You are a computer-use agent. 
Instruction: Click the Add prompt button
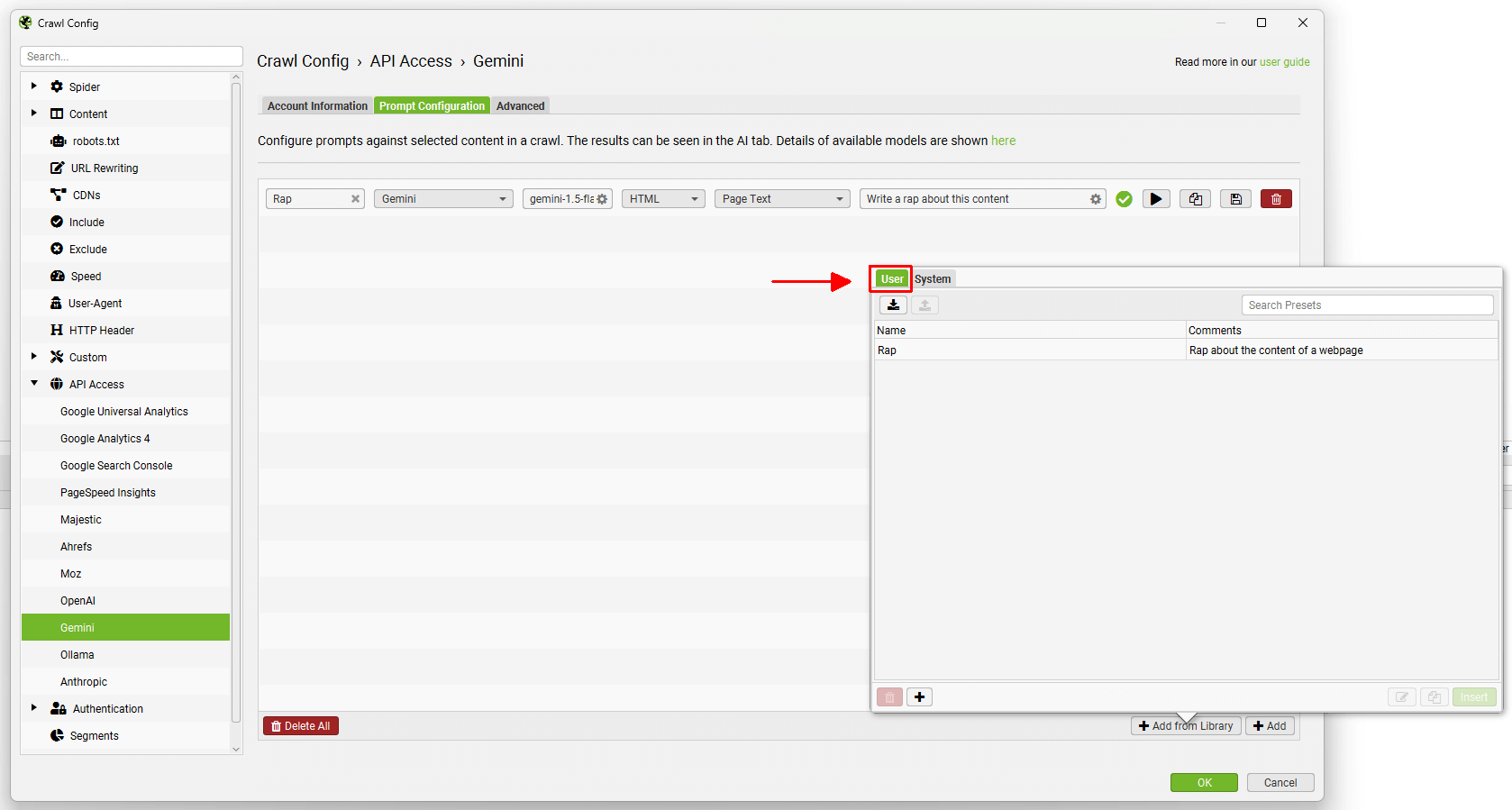(1270, 726)
